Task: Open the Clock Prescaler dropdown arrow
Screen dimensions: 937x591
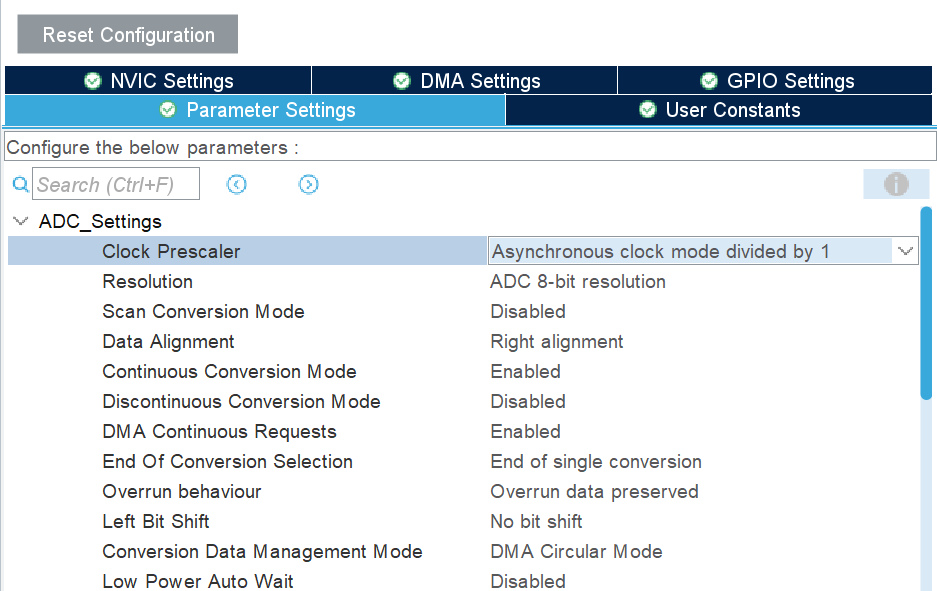Action: (905, 252)
